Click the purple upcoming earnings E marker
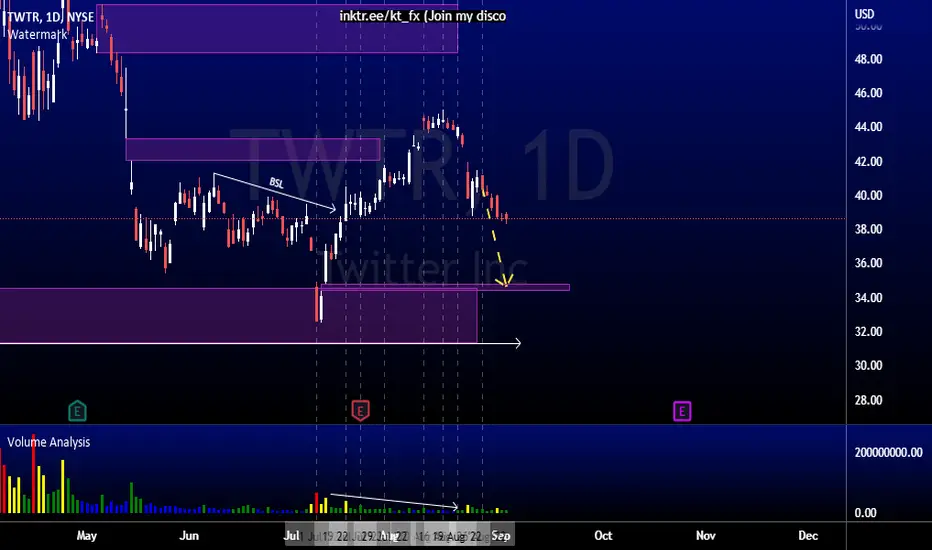This screenshot has width=932, height=550. pos(682,411)
